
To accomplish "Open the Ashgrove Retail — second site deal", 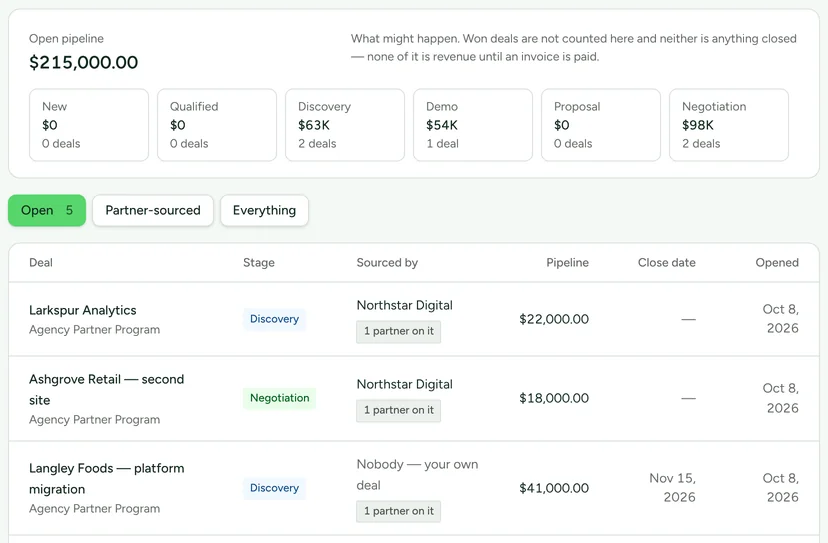I will (107, 389).
